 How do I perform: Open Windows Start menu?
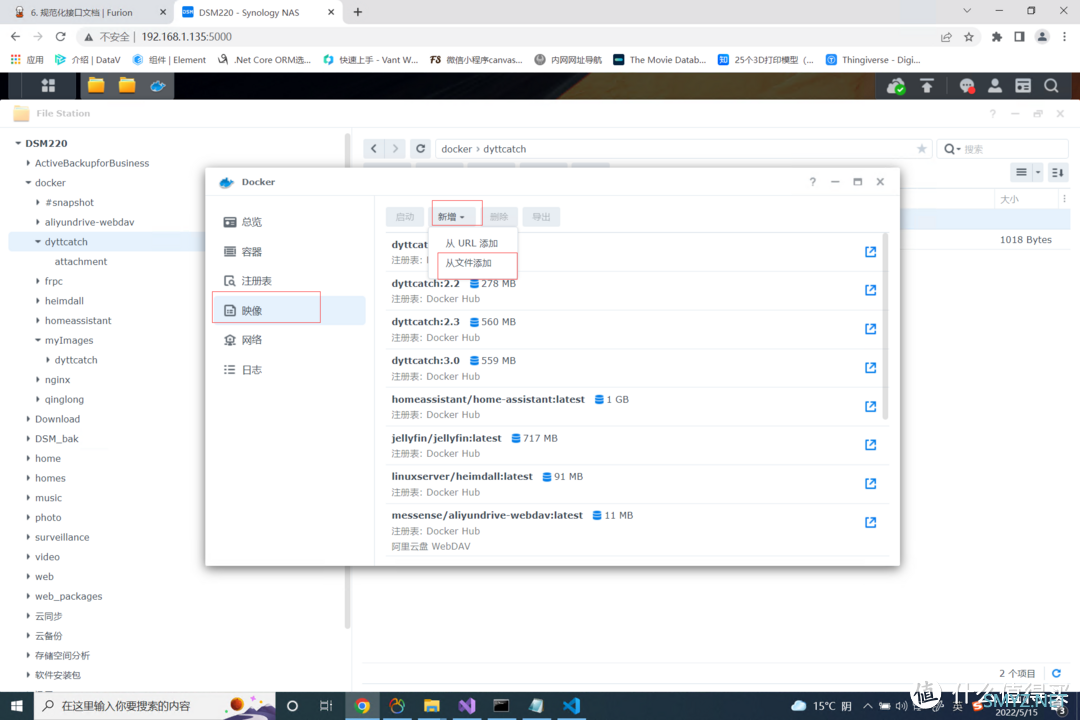[x=17, y=706]
